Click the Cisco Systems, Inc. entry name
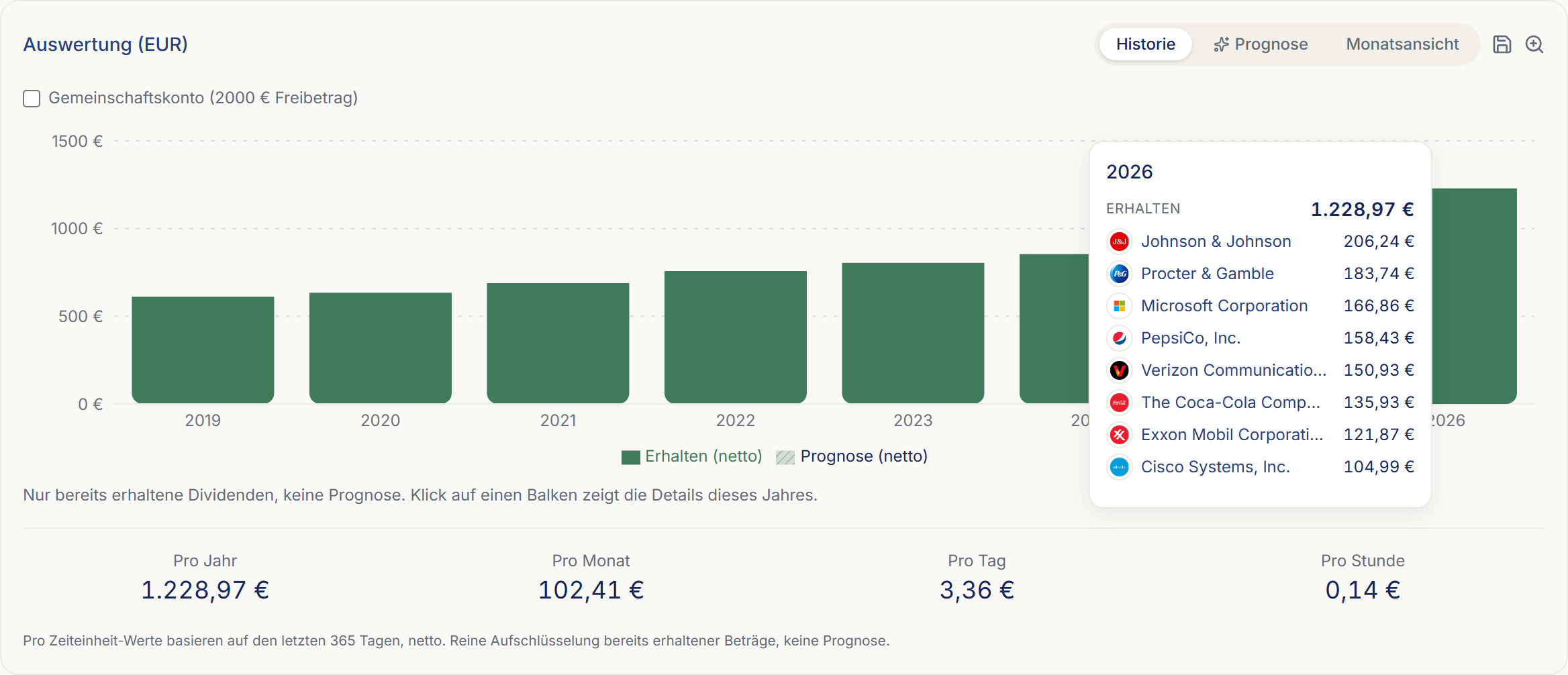This screenshot has height=675, width=1568. coord(1216,467)
